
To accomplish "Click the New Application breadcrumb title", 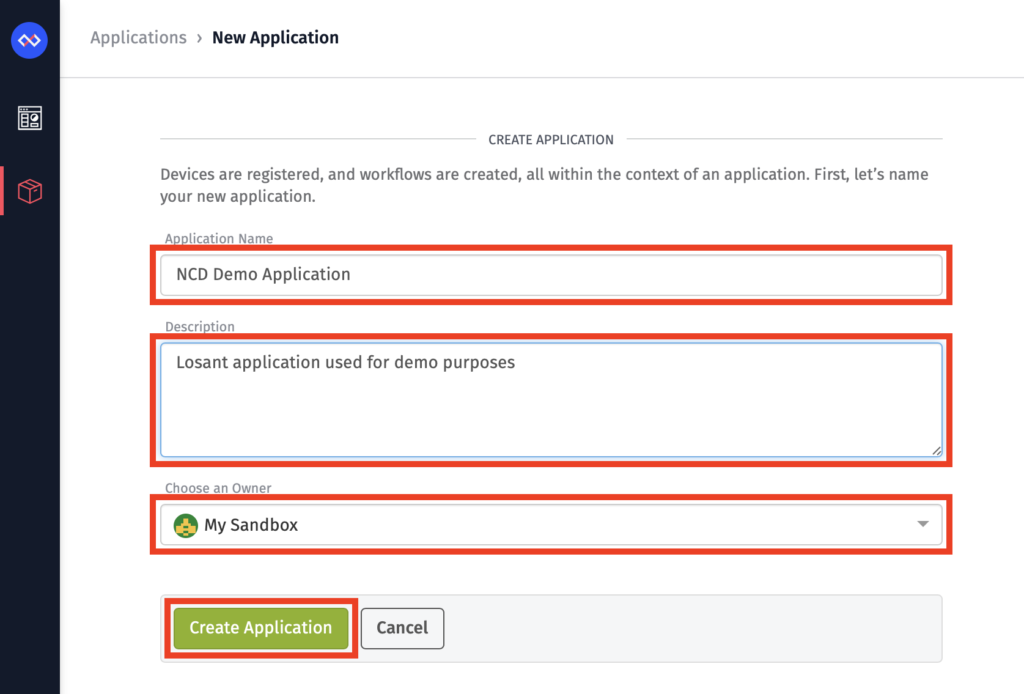I will pyautogui.click(x=276, y=38).
